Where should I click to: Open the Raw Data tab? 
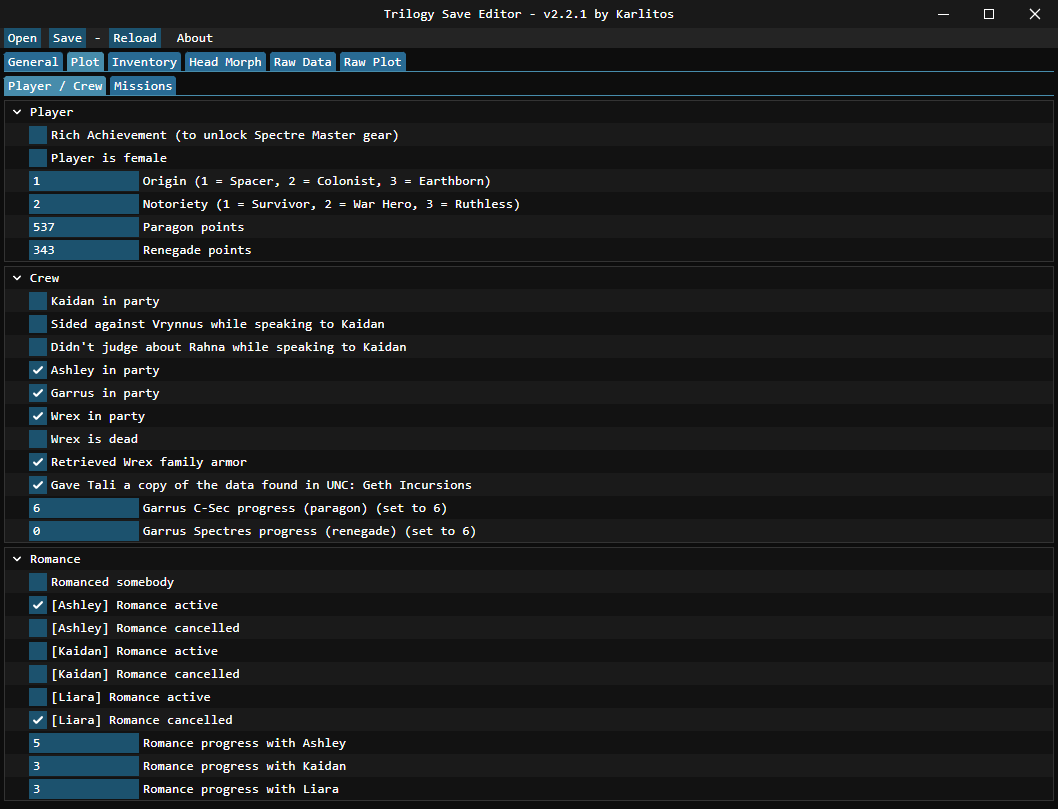pyautogui.click(x=302, y=62)
